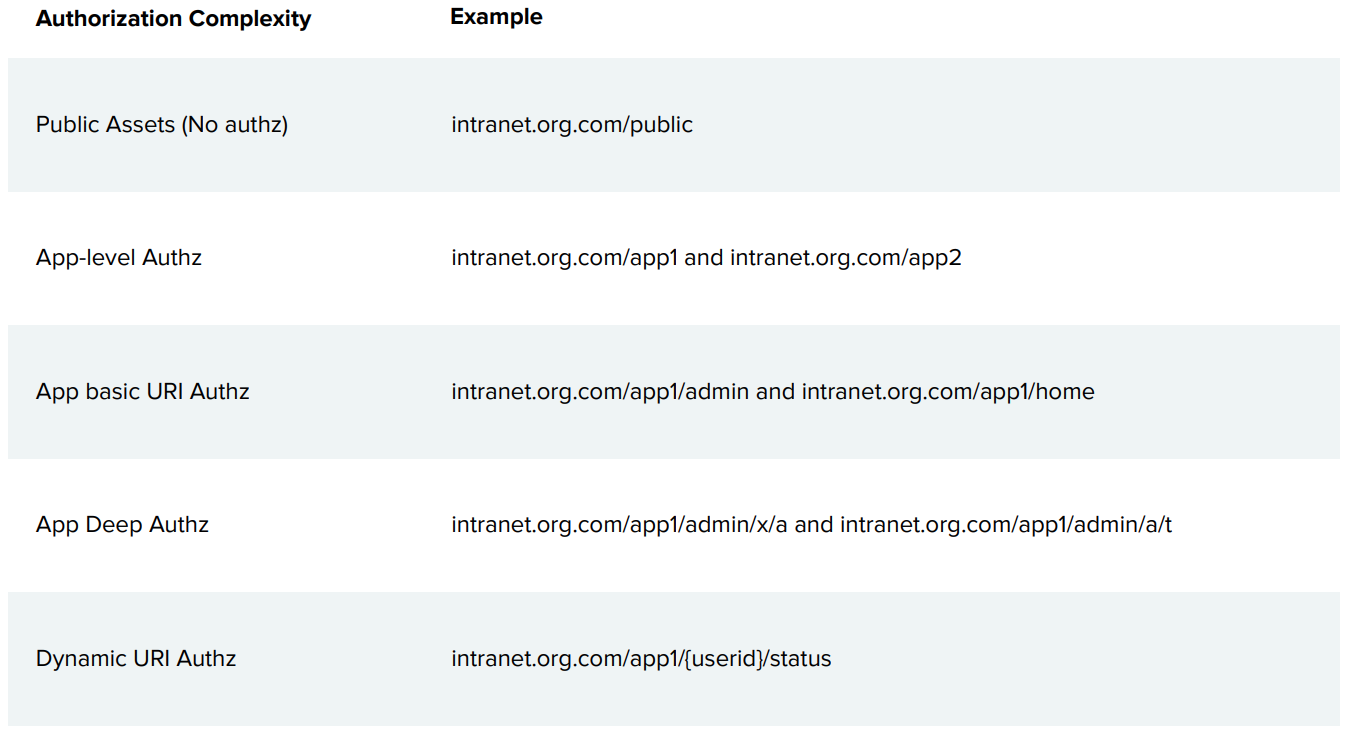Click the {userid} placeholder in the dynamic URL
The image size is (1348, 734).
tap(724, 659)
